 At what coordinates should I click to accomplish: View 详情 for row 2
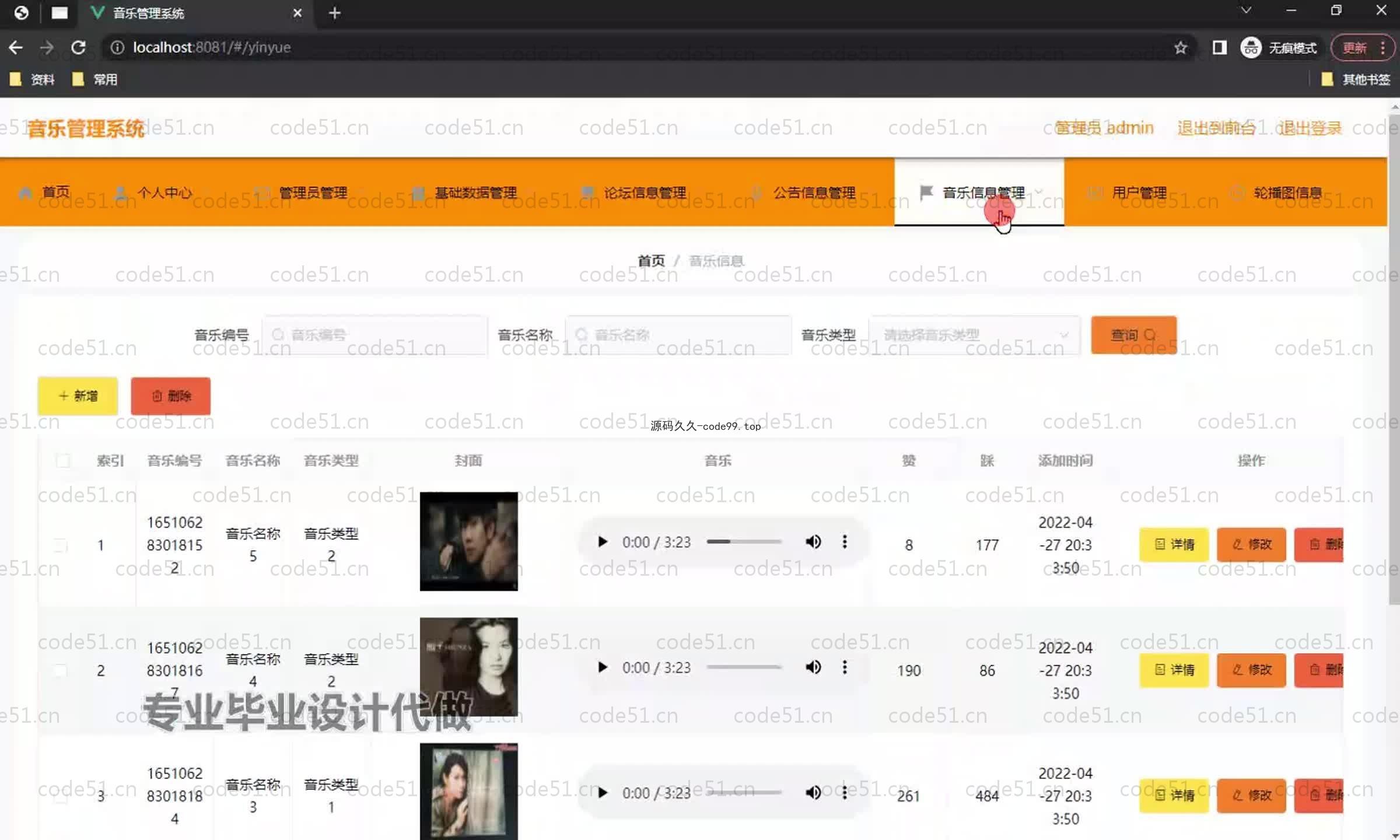coord(1174,670)
